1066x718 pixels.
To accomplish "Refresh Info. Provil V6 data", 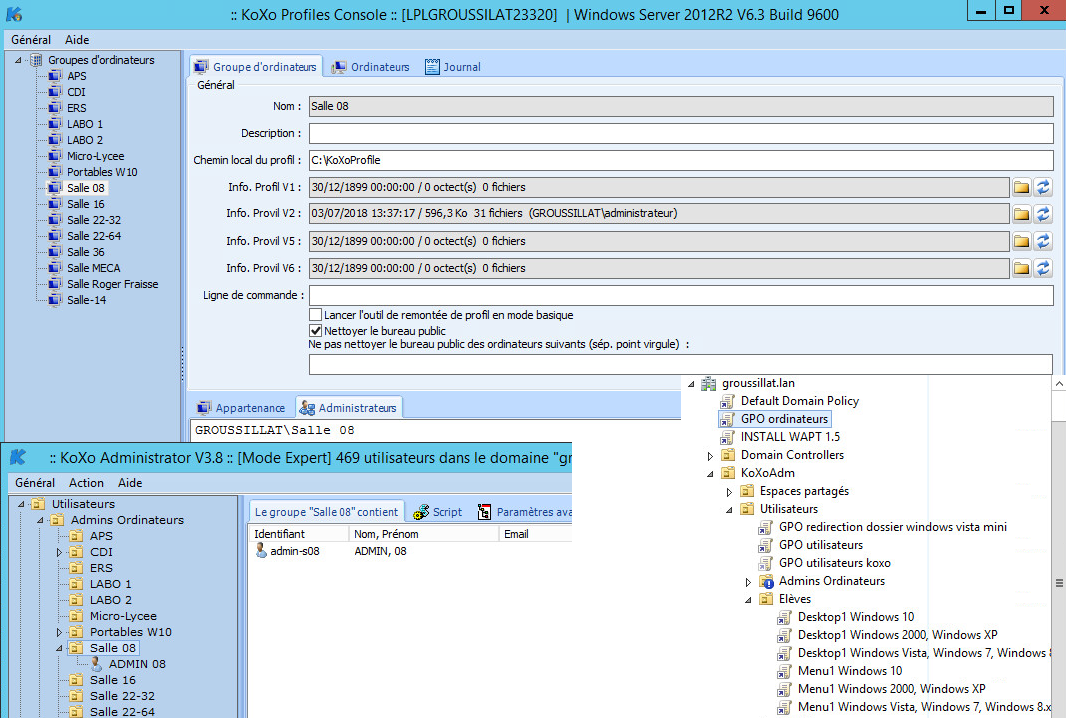I will coord(1043,268).
